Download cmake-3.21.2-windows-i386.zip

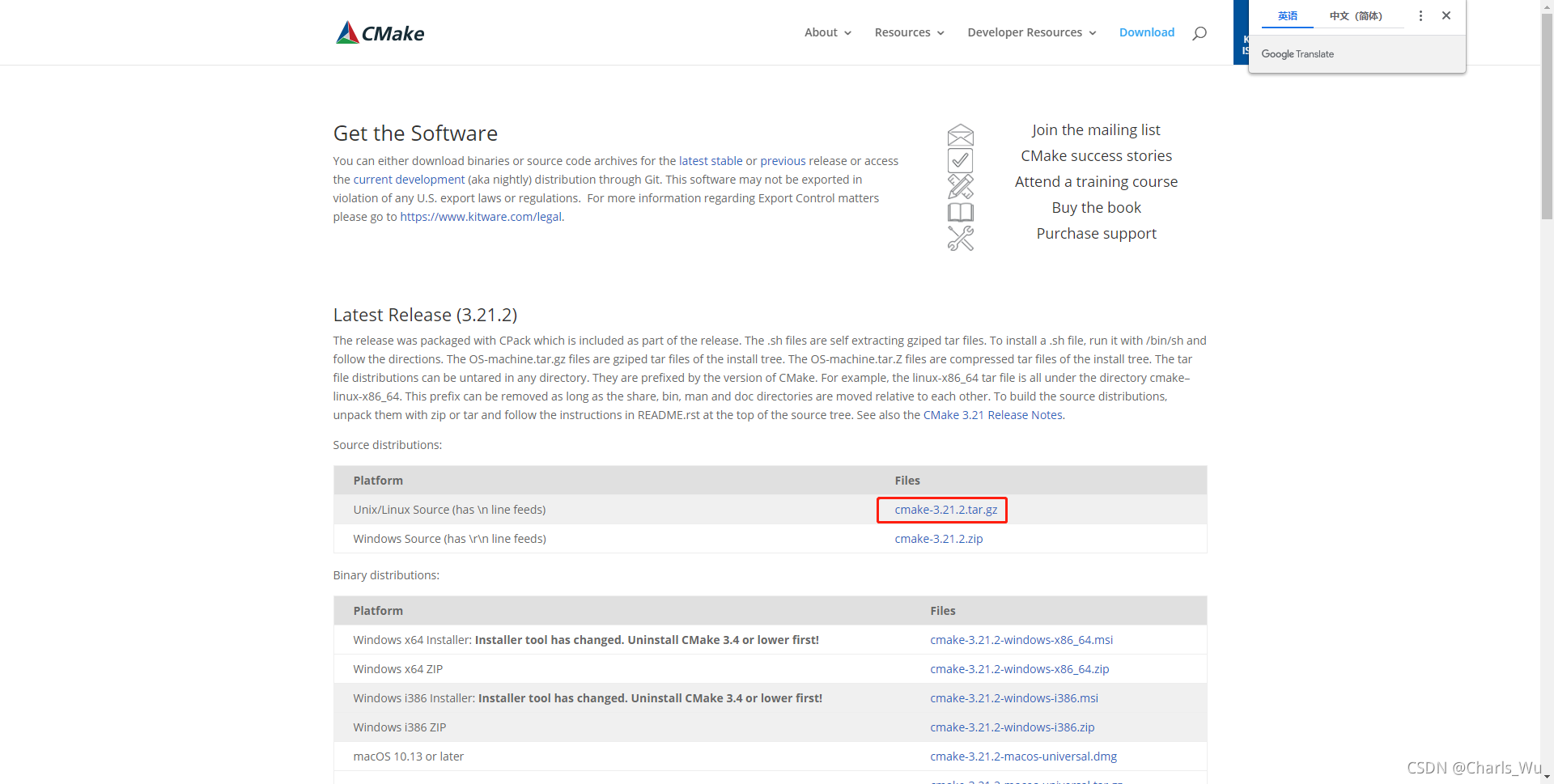click(1013, 727)
